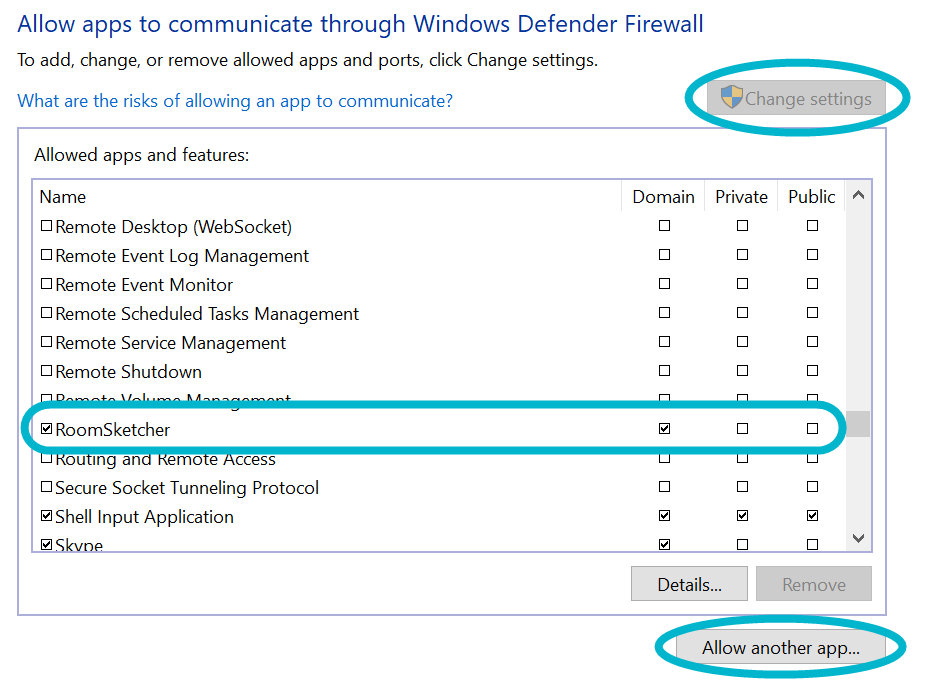Viewport: 936px width, 690px height.
Task: Uncheck the RoomSketcher name checkbox
Action: click(46, 429)
